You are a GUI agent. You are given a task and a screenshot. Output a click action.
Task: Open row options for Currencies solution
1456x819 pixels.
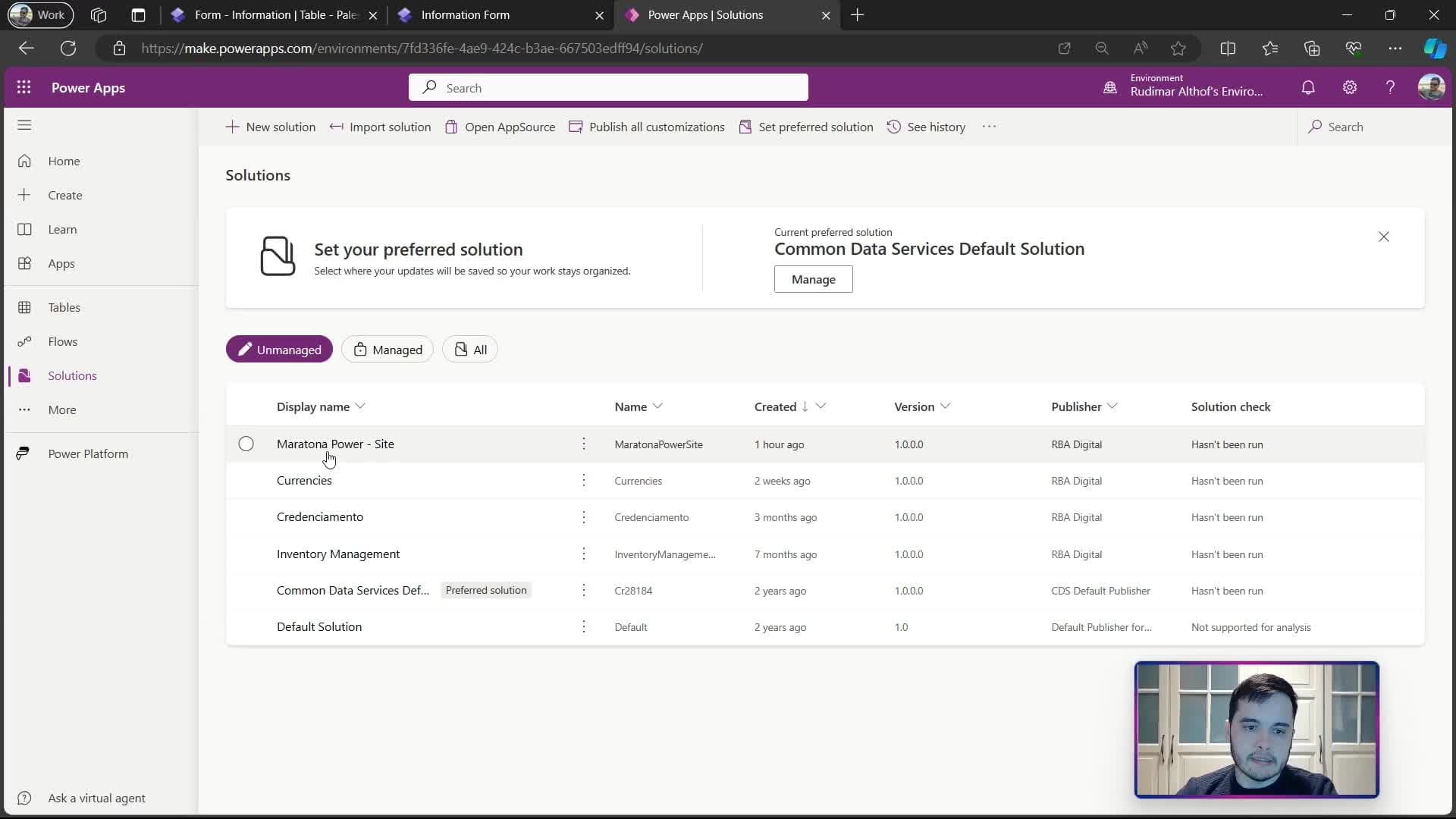(584, 481)
